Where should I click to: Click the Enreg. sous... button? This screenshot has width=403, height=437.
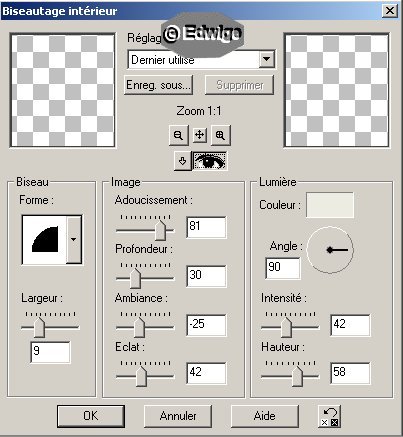click(159, 85)
